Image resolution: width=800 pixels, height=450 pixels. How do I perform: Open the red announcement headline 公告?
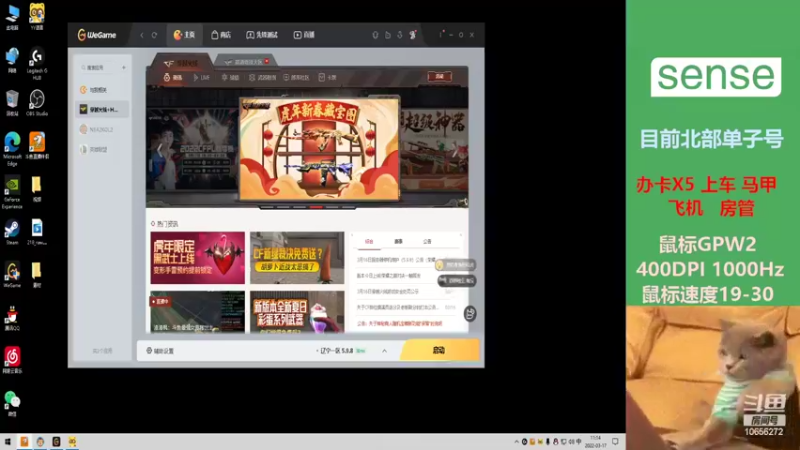pyautogui.click(x=399, y=323)
